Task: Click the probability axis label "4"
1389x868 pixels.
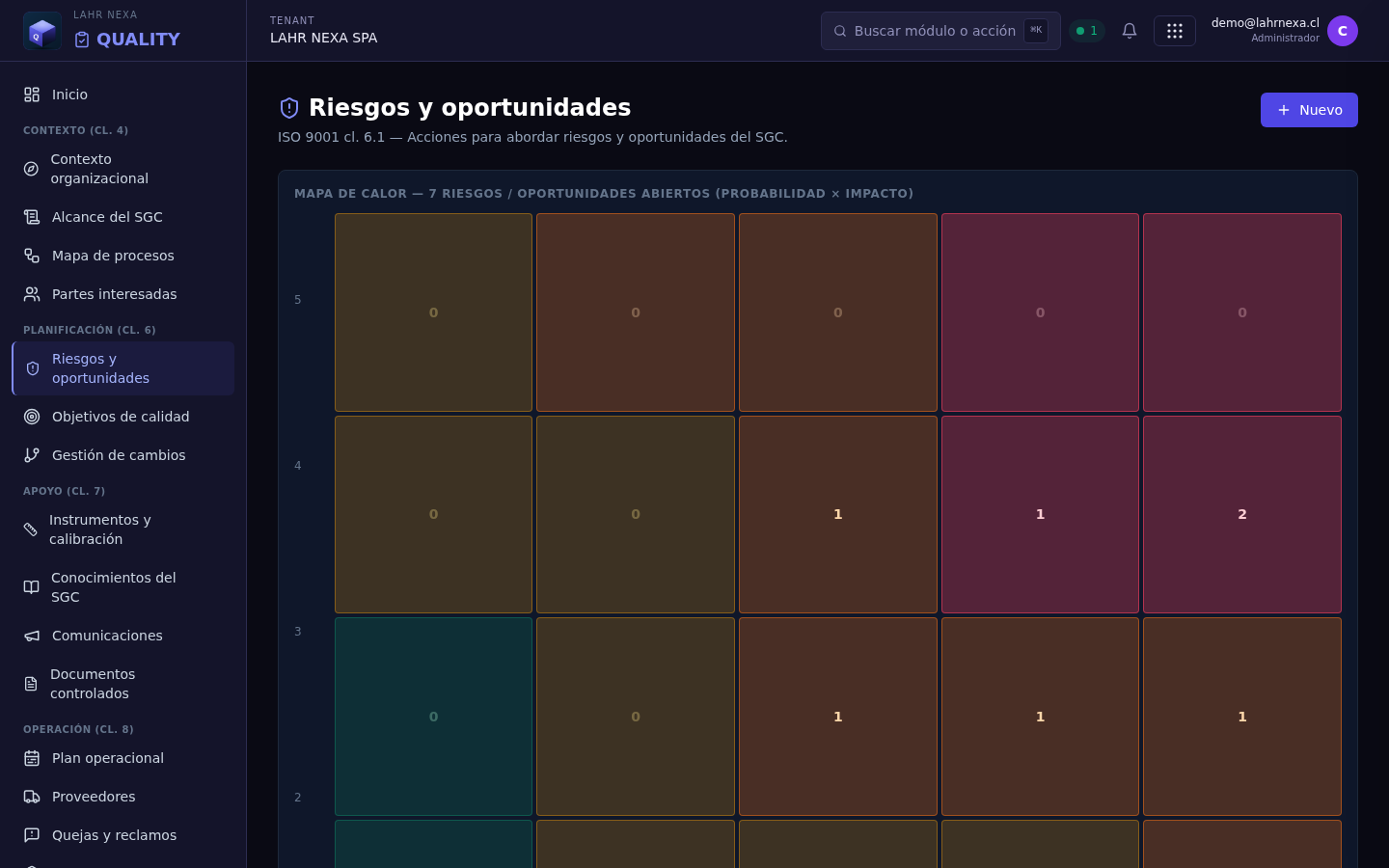Action: pos(298,466)
